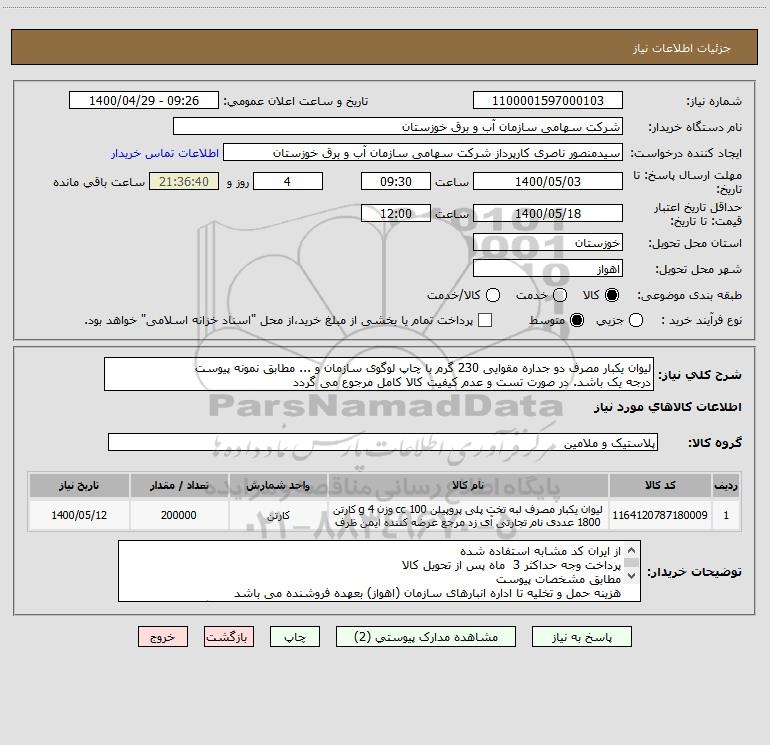Select the کالا radio button
Viewport: 770px width, 745px height.
point(612,295)
